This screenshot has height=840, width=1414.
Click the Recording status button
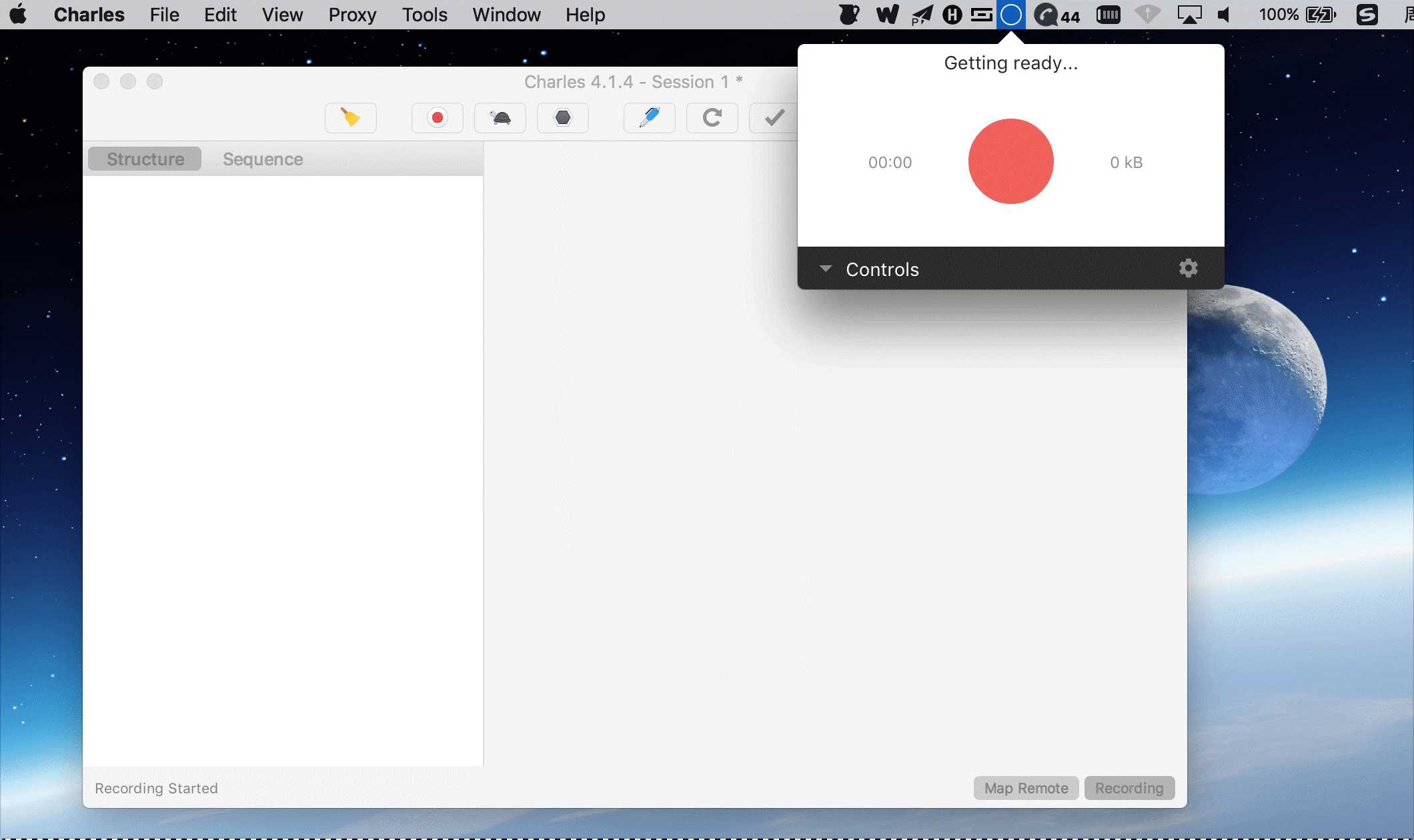(x=1129, y=788)
